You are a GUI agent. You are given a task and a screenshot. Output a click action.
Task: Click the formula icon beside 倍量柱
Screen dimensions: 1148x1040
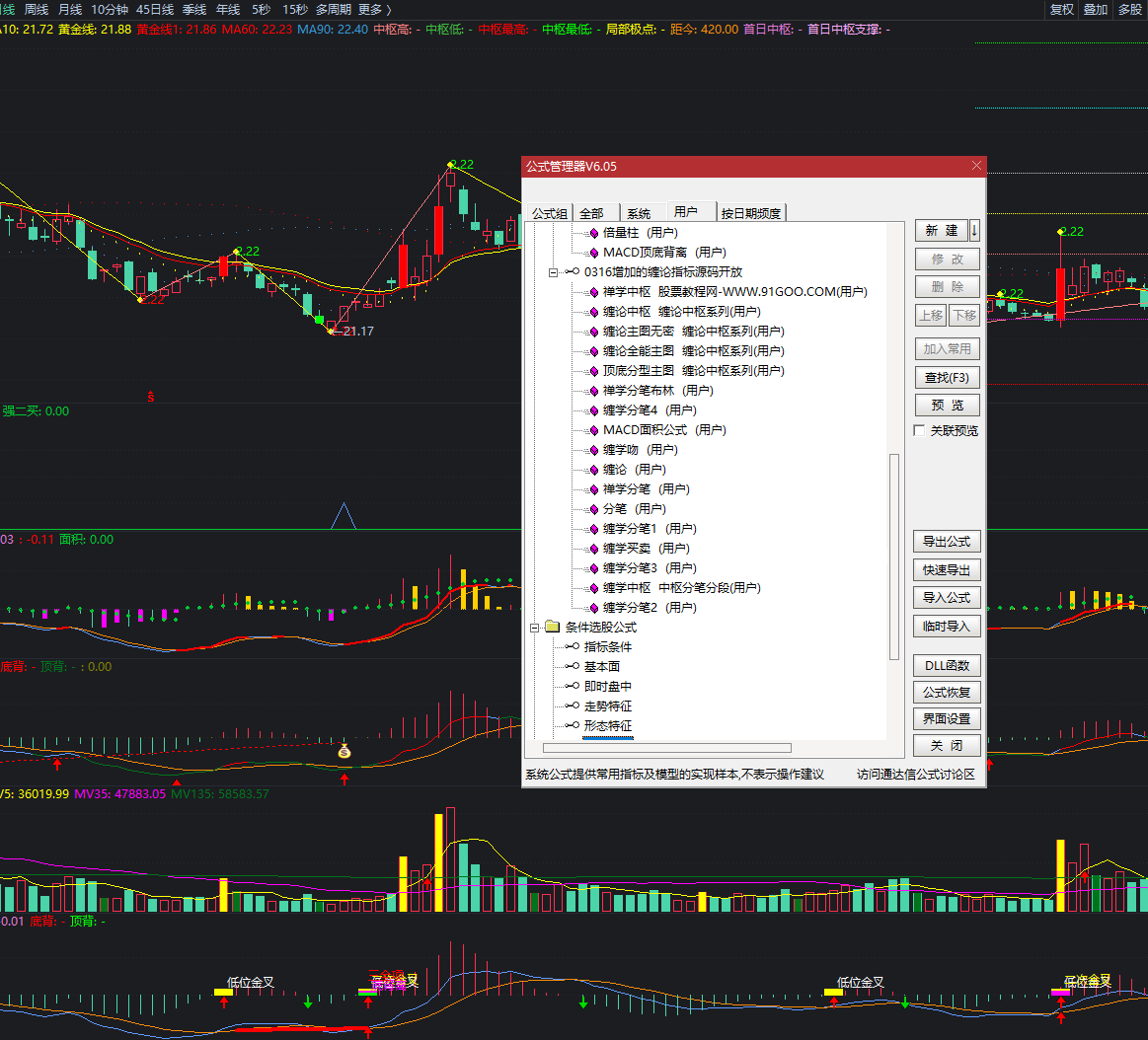coord(594,233)
